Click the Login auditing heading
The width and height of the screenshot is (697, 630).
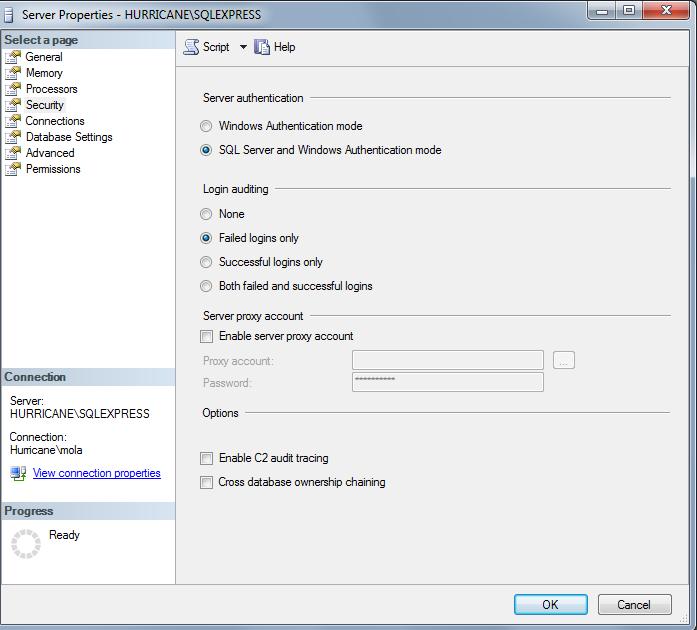236,189
